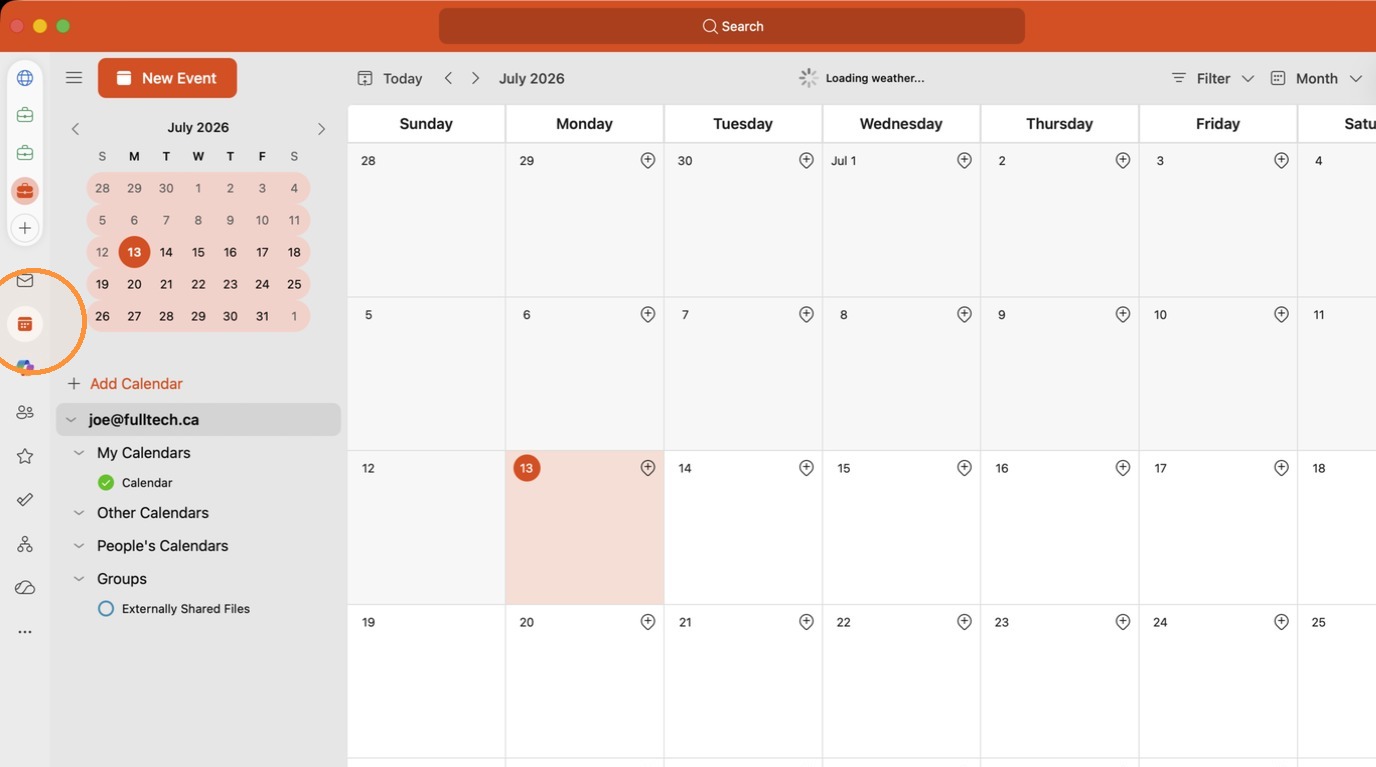Click the Wednesday column header
The image size is (1376, 767).
point(901,124)
